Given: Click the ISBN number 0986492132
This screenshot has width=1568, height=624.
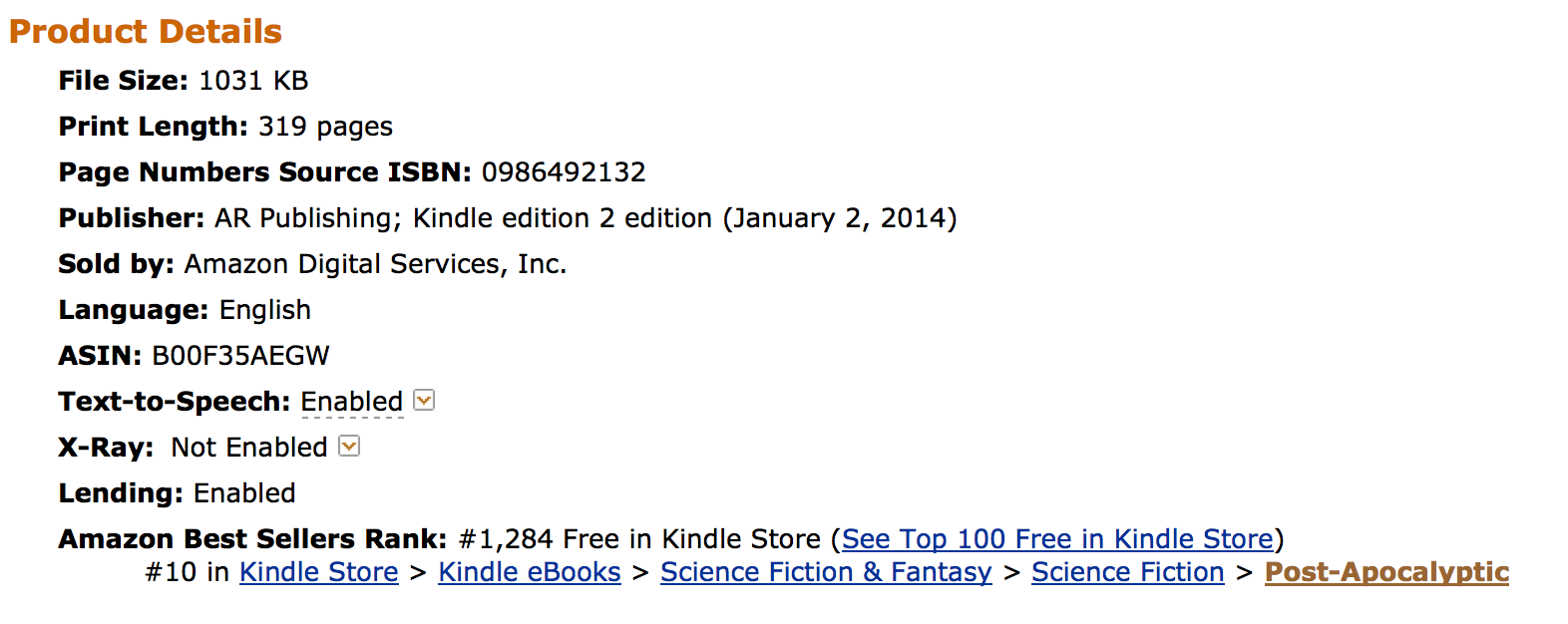Looking at the screenshot, I should (564, 172).
